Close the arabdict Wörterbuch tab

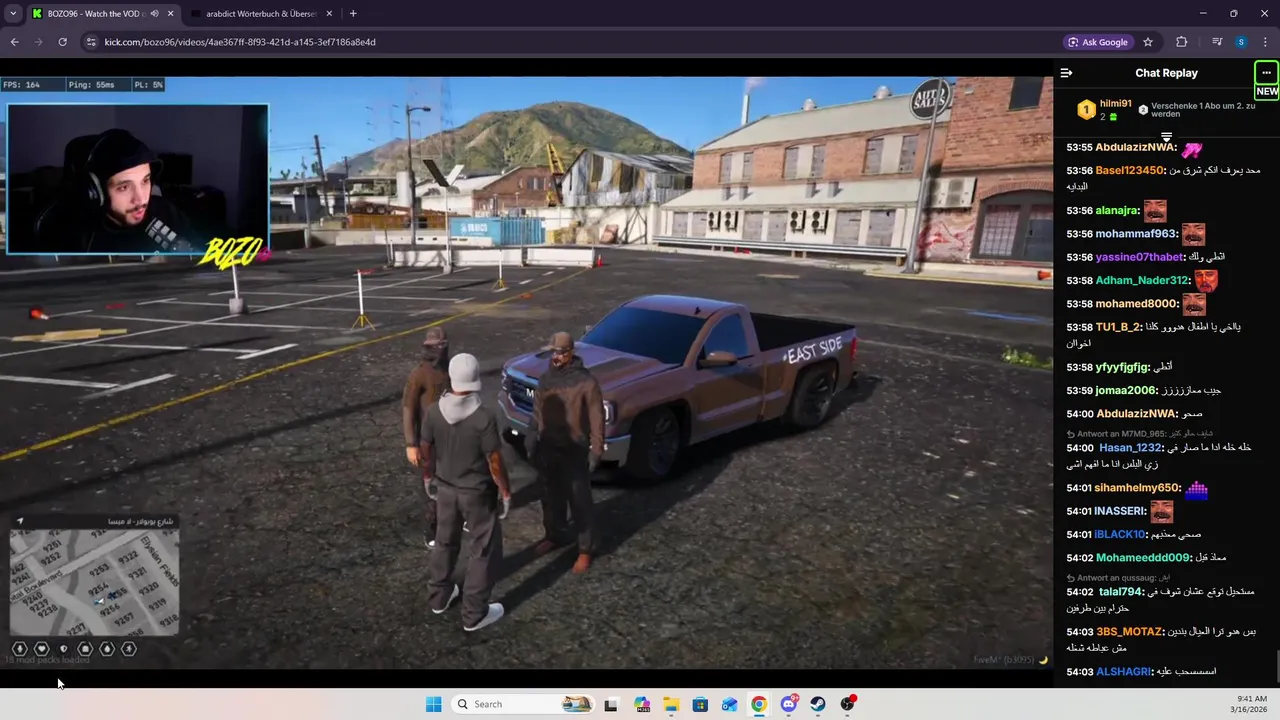[x=330, y=14]
